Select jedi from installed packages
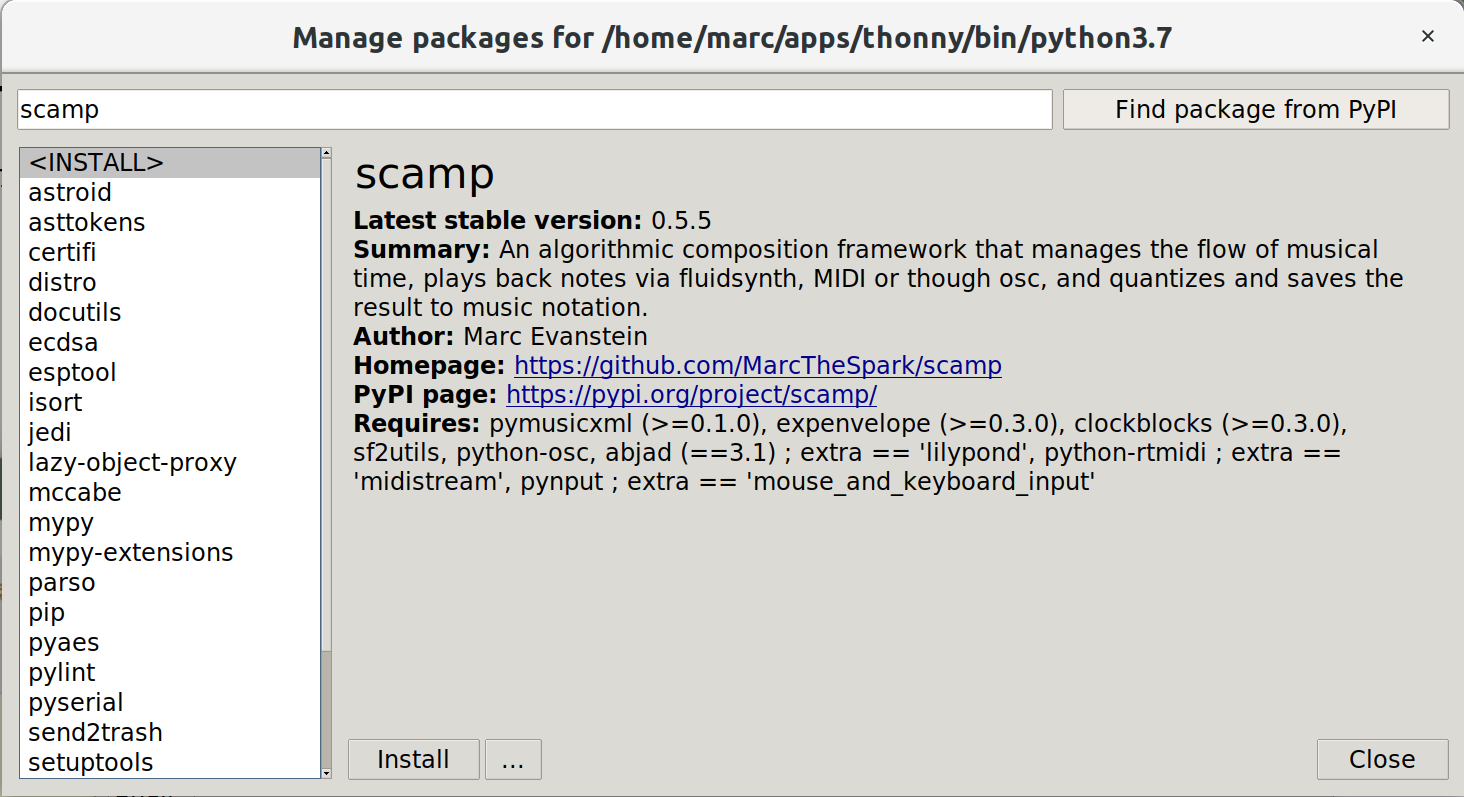Screen dimensions: 1464x797 (x=50, y=433)
